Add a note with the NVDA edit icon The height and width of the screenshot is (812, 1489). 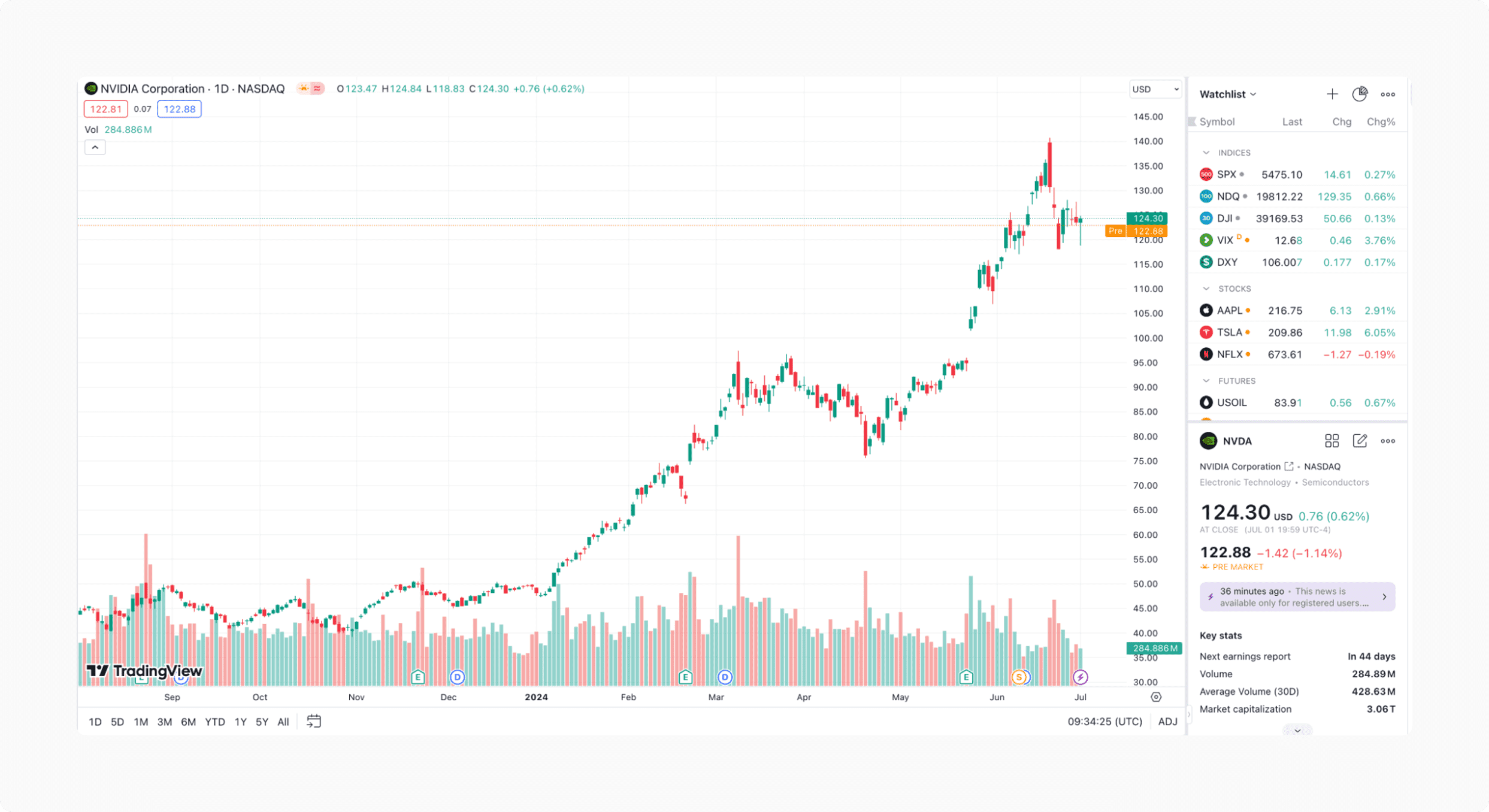pos(1360,441)
